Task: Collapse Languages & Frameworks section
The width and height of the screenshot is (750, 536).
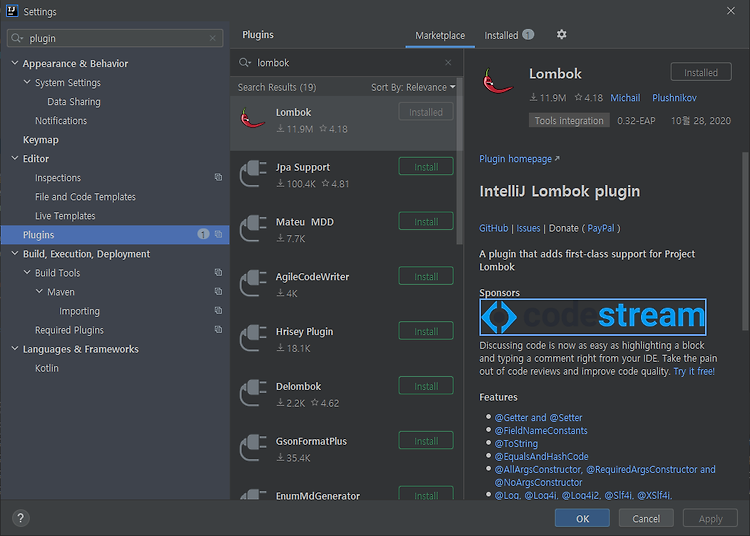Action: (15, 349)
